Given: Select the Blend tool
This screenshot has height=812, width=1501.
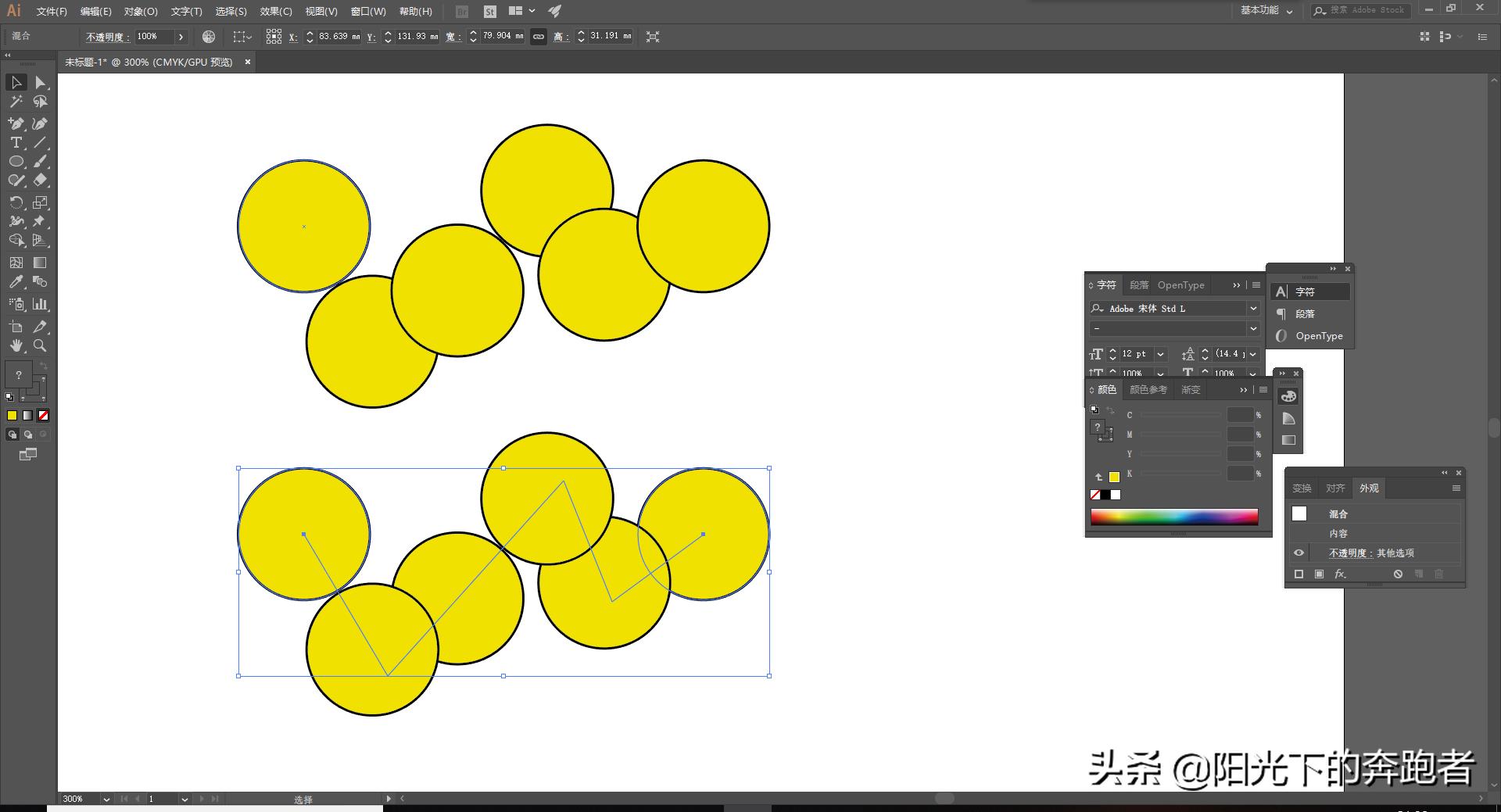Looking at the screenshot, I should click(x=40, y=281).
